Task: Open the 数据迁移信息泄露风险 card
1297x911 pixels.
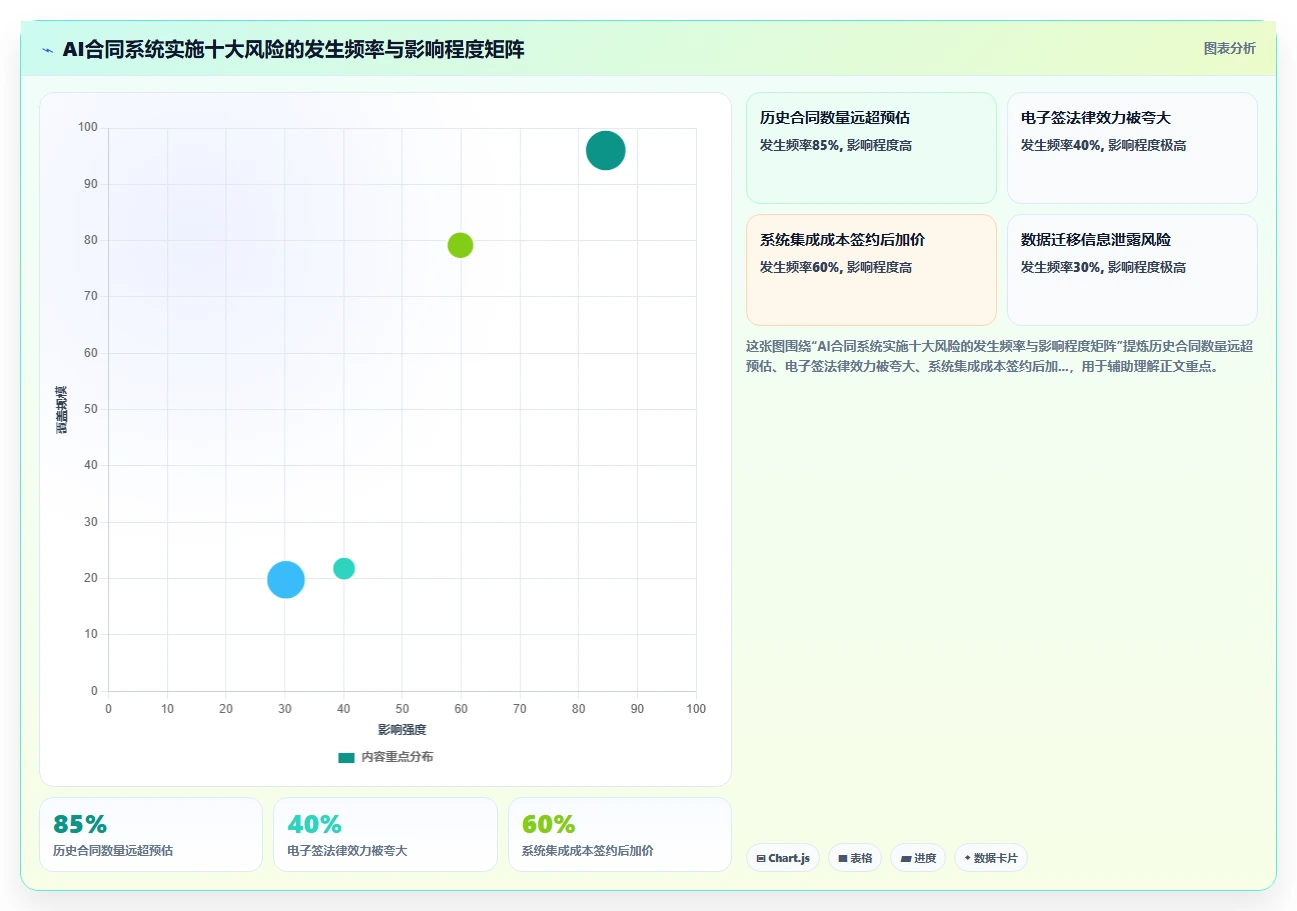Action: [1132, 270]
